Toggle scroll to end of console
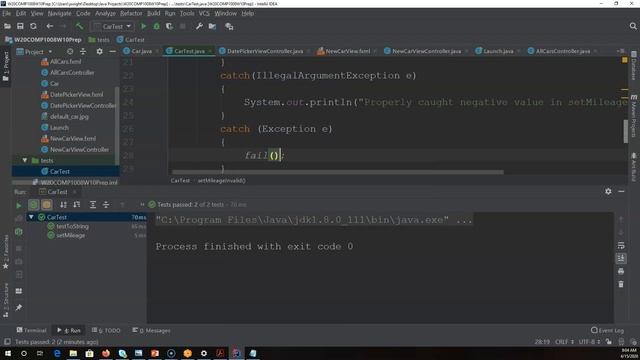The width and height of the screenshot is (640, 360). click(621, 258)
